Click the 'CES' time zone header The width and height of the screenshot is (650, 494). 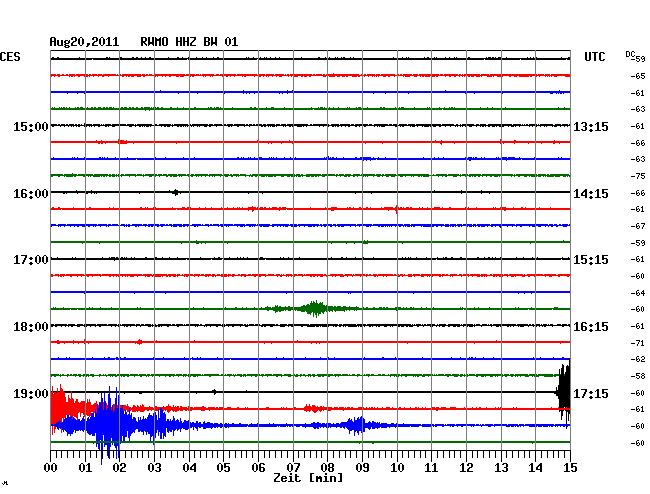tap(10, 57)
